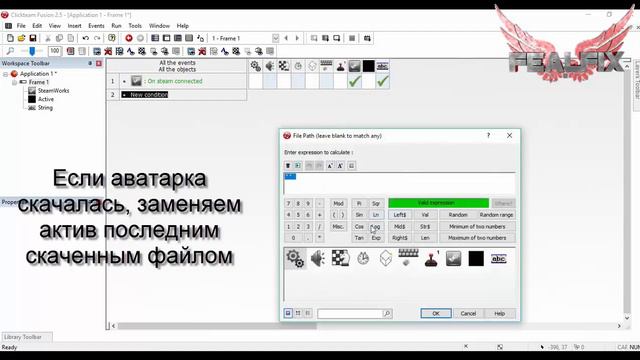Viewport: 640px width, 360px height.
Task: Click the event editor vertical scrollbar down arrow
Action: (627, 318)
